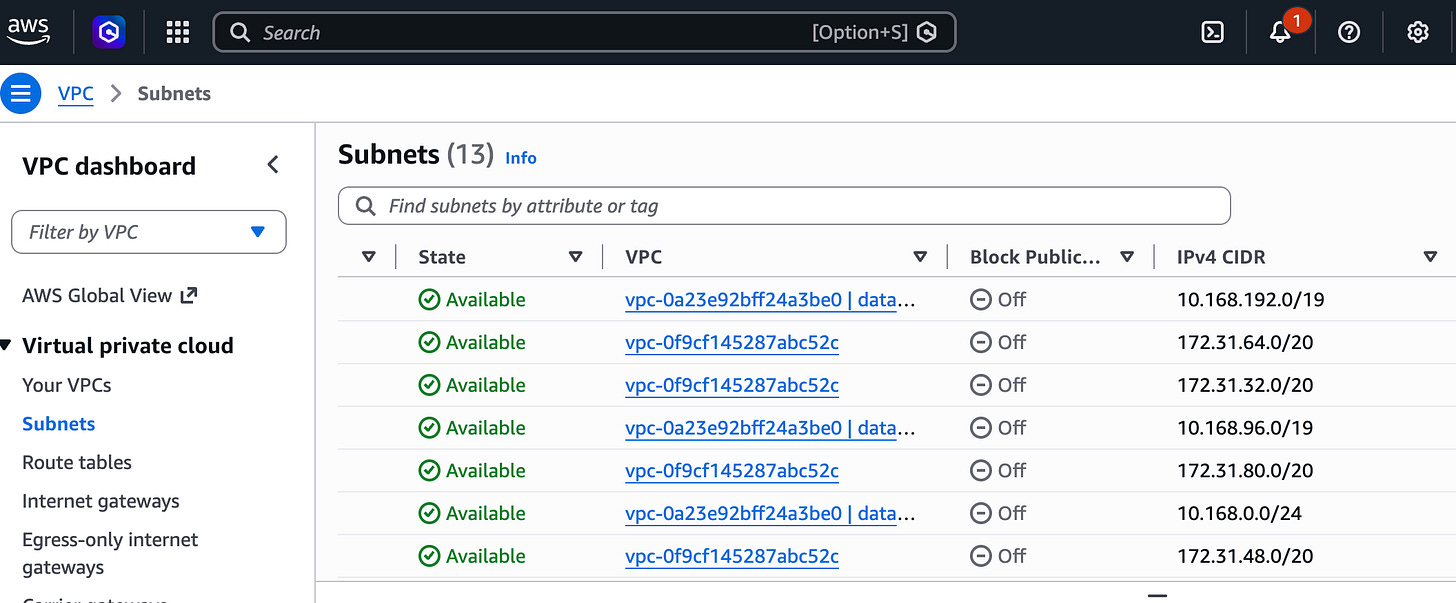Sort by the IPv4 CIDR column arrow
This screenshot has width=1456, height=603.
(x=1430, y=257)
